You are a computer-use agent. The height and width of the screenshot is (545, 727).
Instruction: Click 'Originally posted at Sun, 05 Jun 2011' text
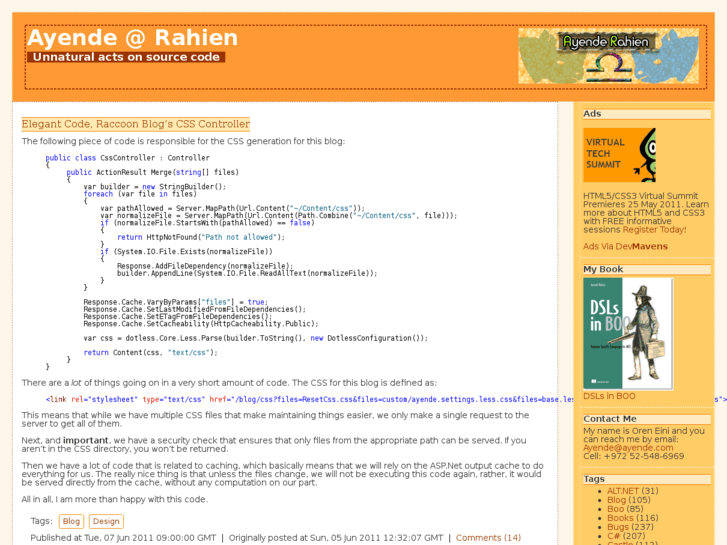pos(336,538)
